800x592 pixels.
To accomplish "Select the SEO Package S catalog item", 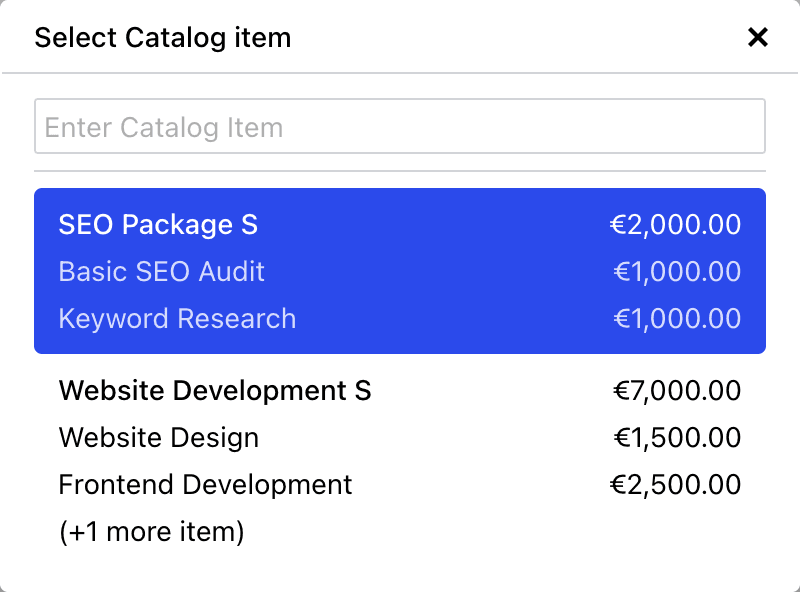I will (x=158, y=225).
